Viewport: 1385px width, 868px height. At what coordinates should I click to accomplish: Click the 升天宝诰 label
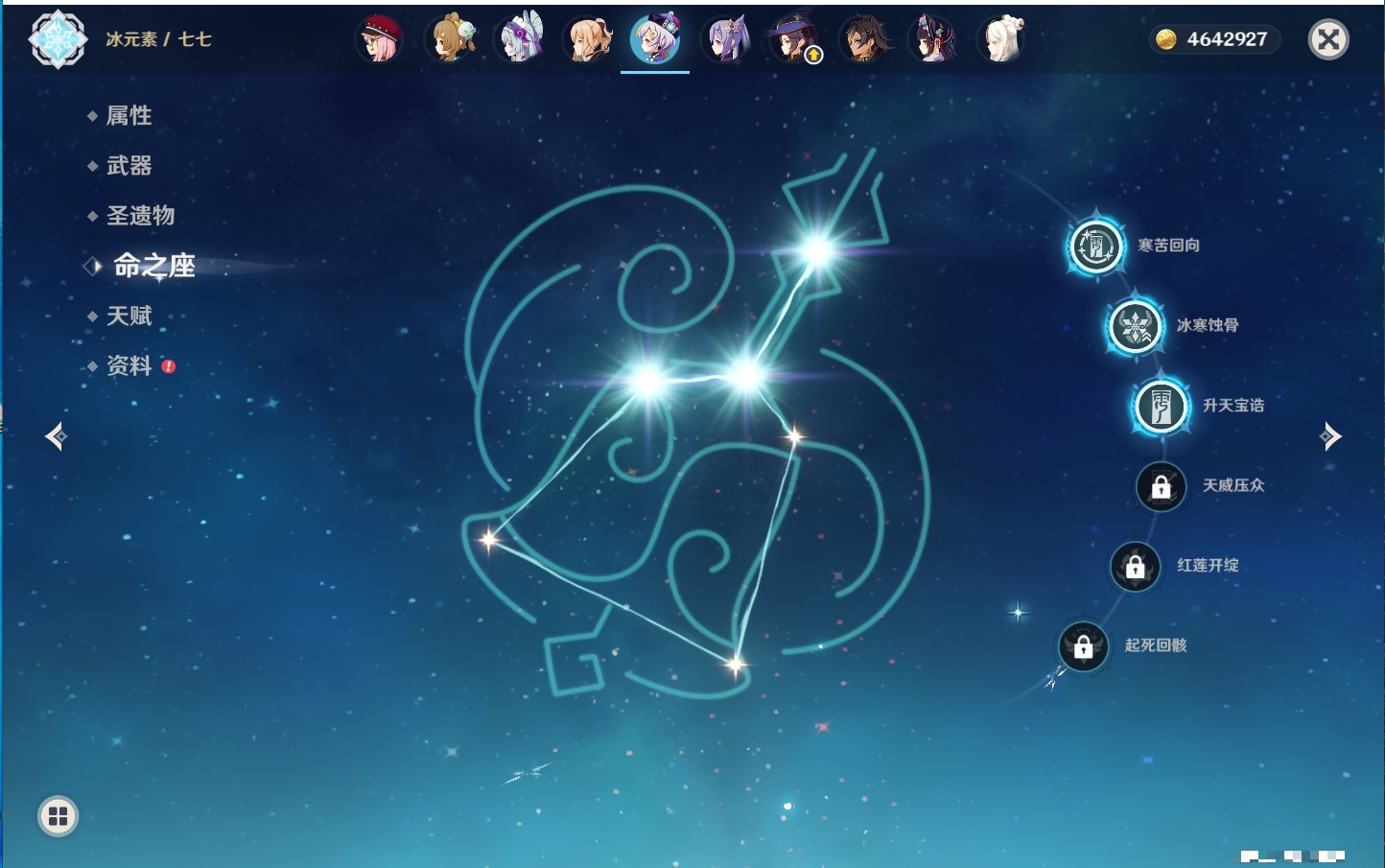click(1233, 406)
